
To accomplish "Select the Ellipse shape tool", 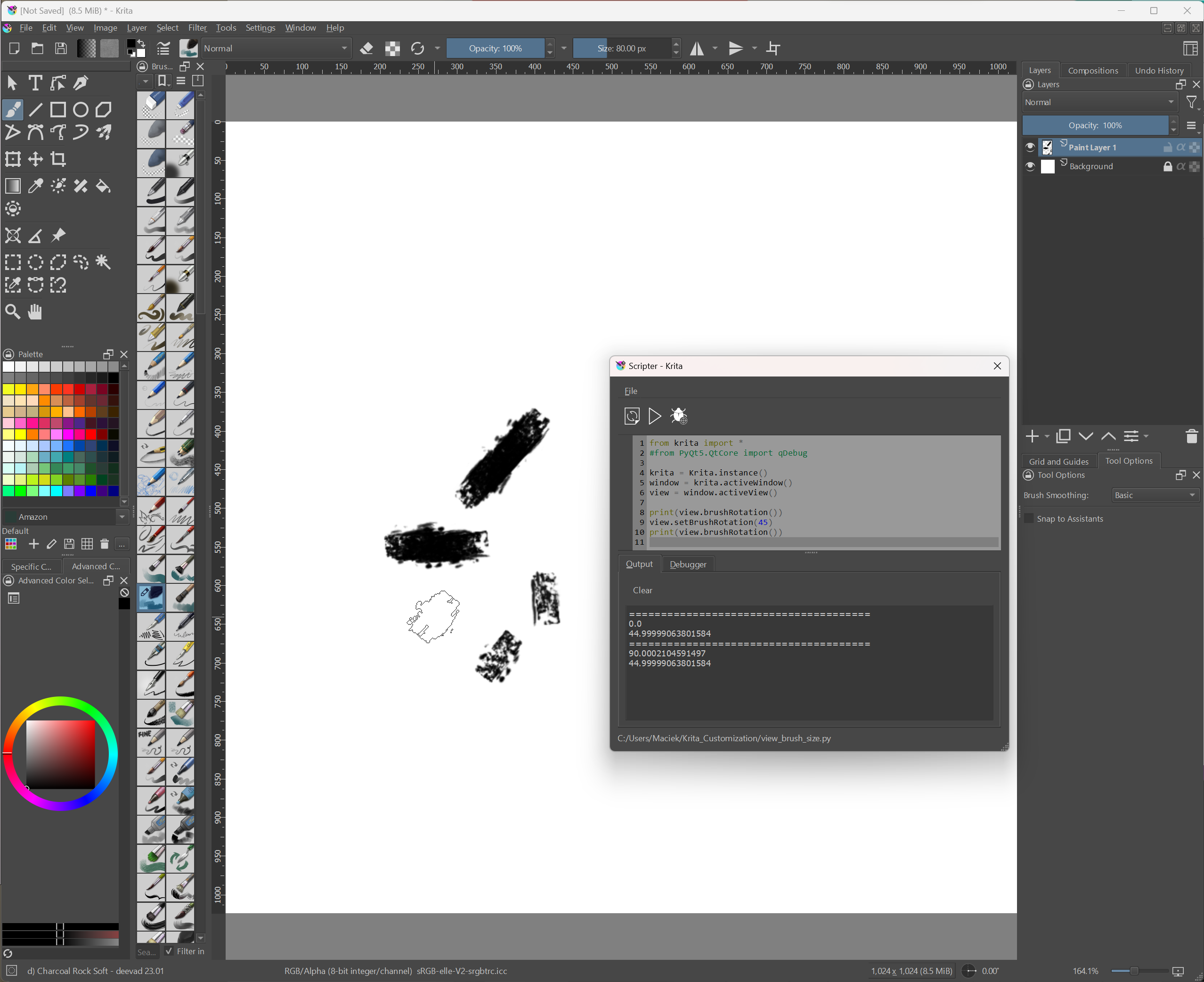I will click(x=81, y=110).
